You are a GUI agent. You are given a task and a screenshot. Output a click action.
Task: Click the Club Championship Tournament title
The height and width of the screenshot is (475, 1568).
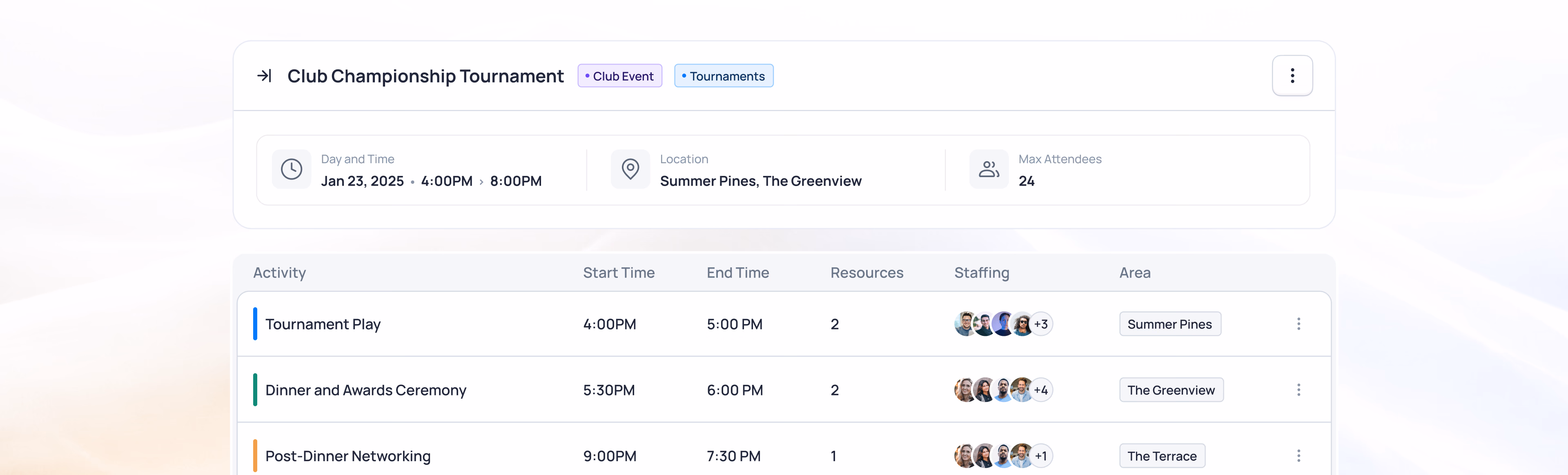pyautogui.click(x=425, y=76)
